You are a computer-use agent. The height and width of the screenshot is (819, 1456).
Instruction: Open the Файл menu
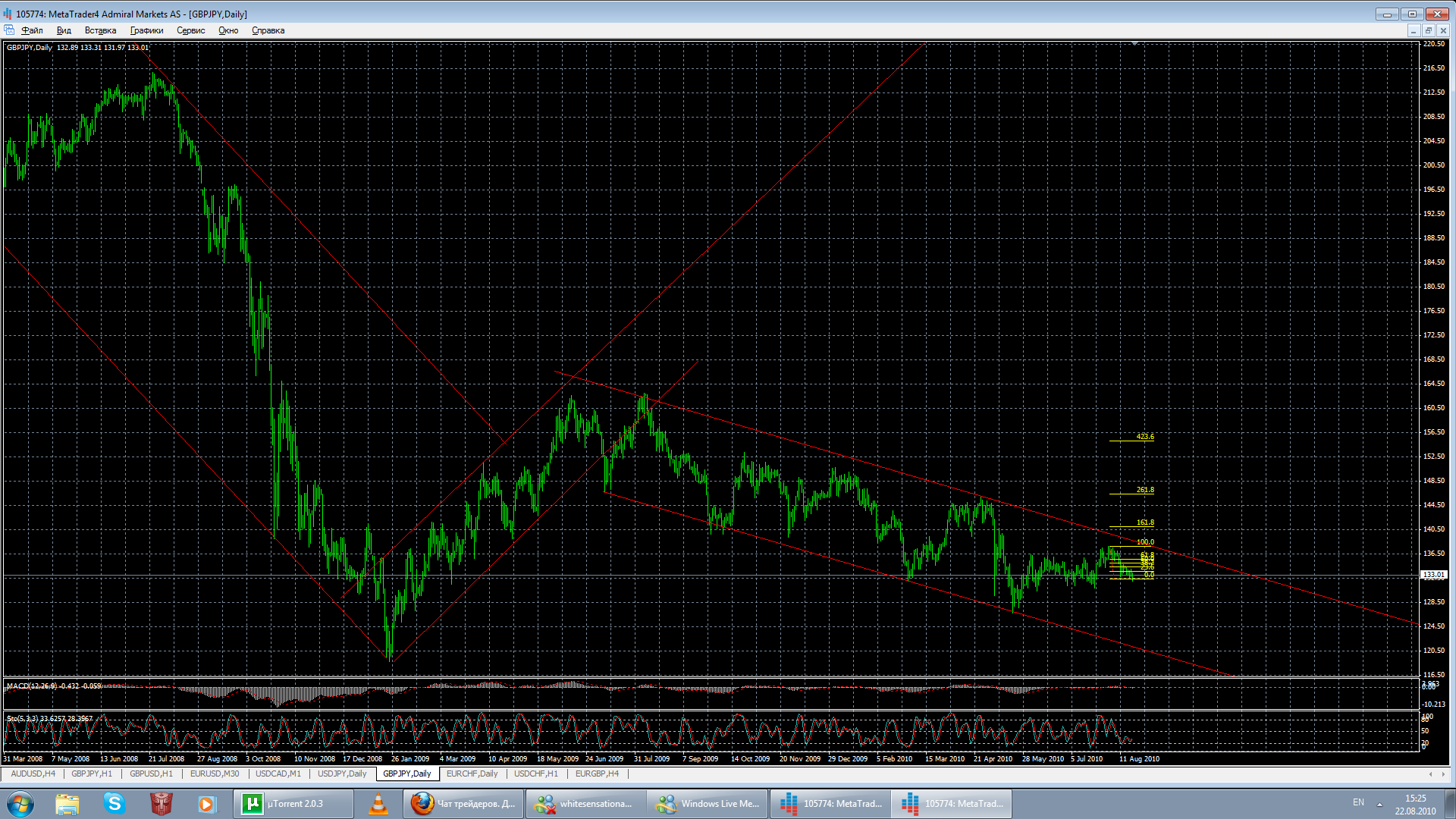coord(32,30)
